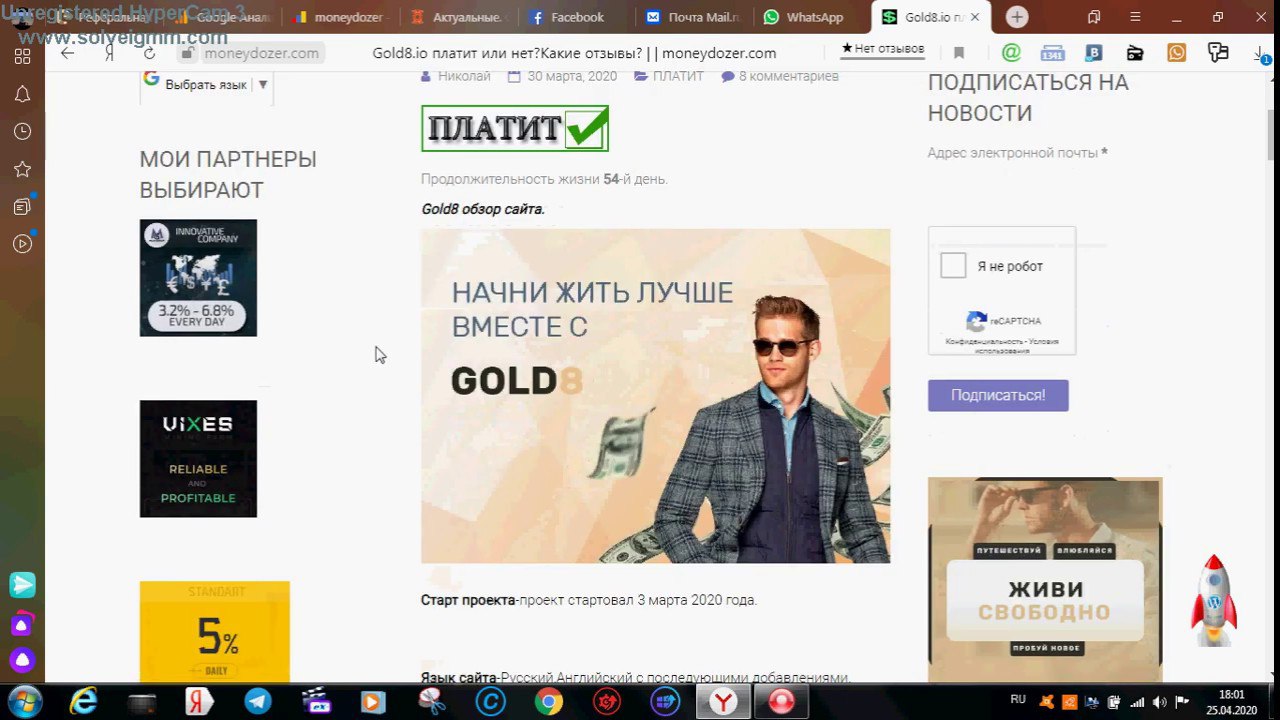Open browsing history clock icon
This screenshot has height=720, width=1280.
(22, 132)
